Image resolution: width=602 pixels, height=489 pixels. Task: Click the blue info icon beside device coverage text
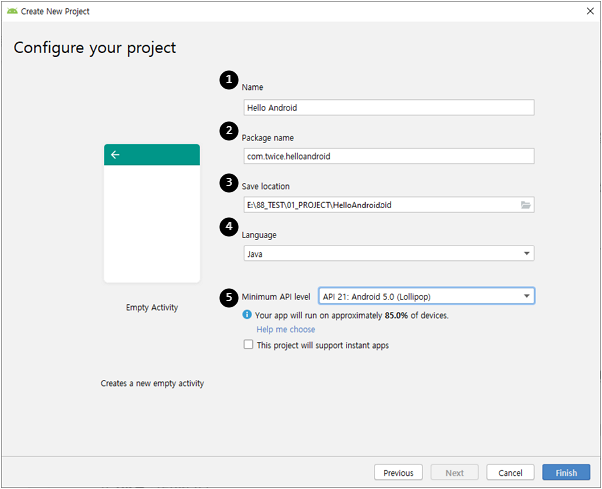247,315
